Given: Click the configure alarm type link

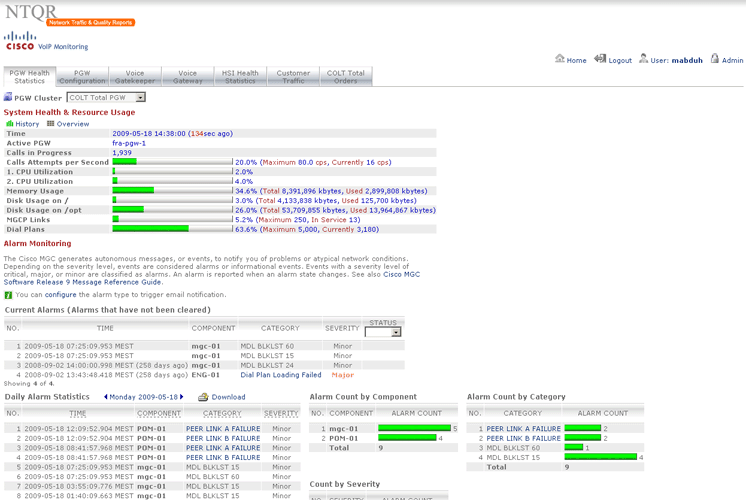Looking at the screenshot, I should (x=60, y=295).
